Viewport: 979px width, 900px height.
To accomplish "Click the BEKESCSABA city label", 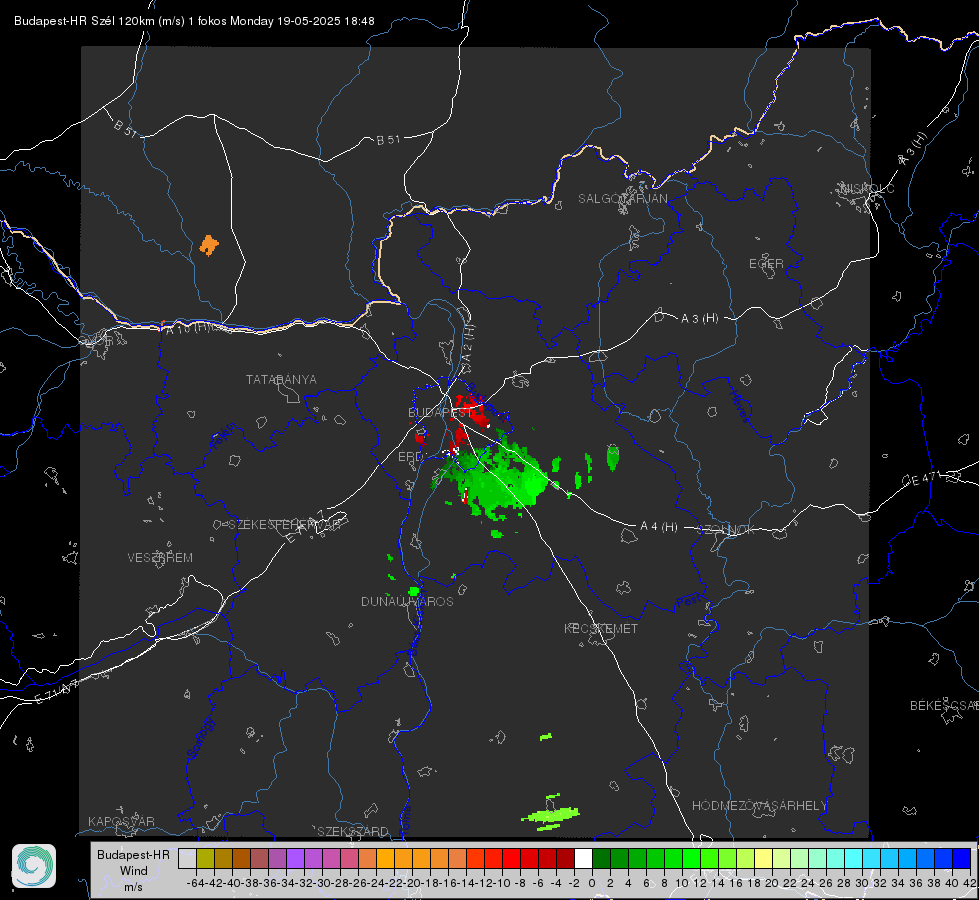I will point(944,705).
